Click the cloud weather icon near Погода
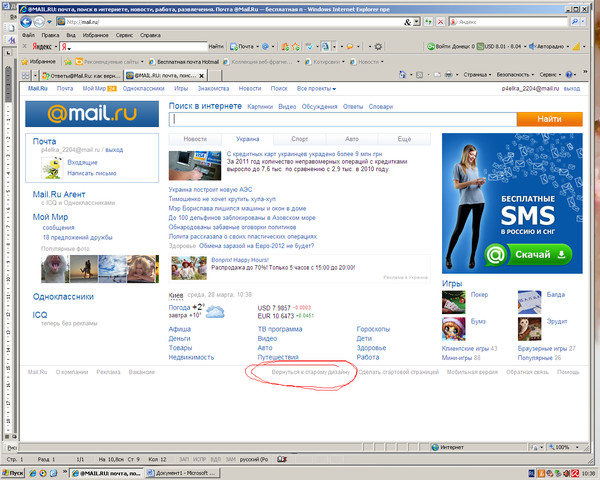 [x=215, y=312]
